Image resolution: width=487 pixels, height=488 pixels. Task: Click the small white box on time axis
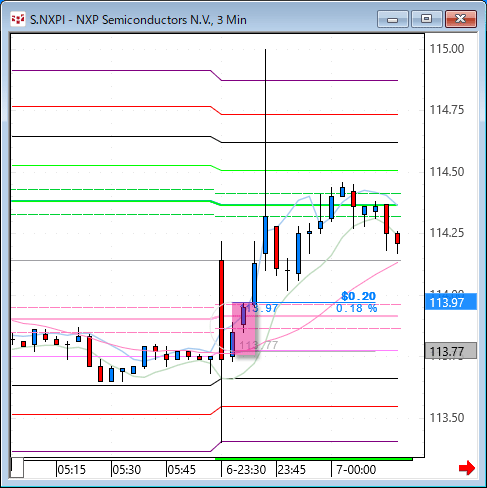point(17,468)
